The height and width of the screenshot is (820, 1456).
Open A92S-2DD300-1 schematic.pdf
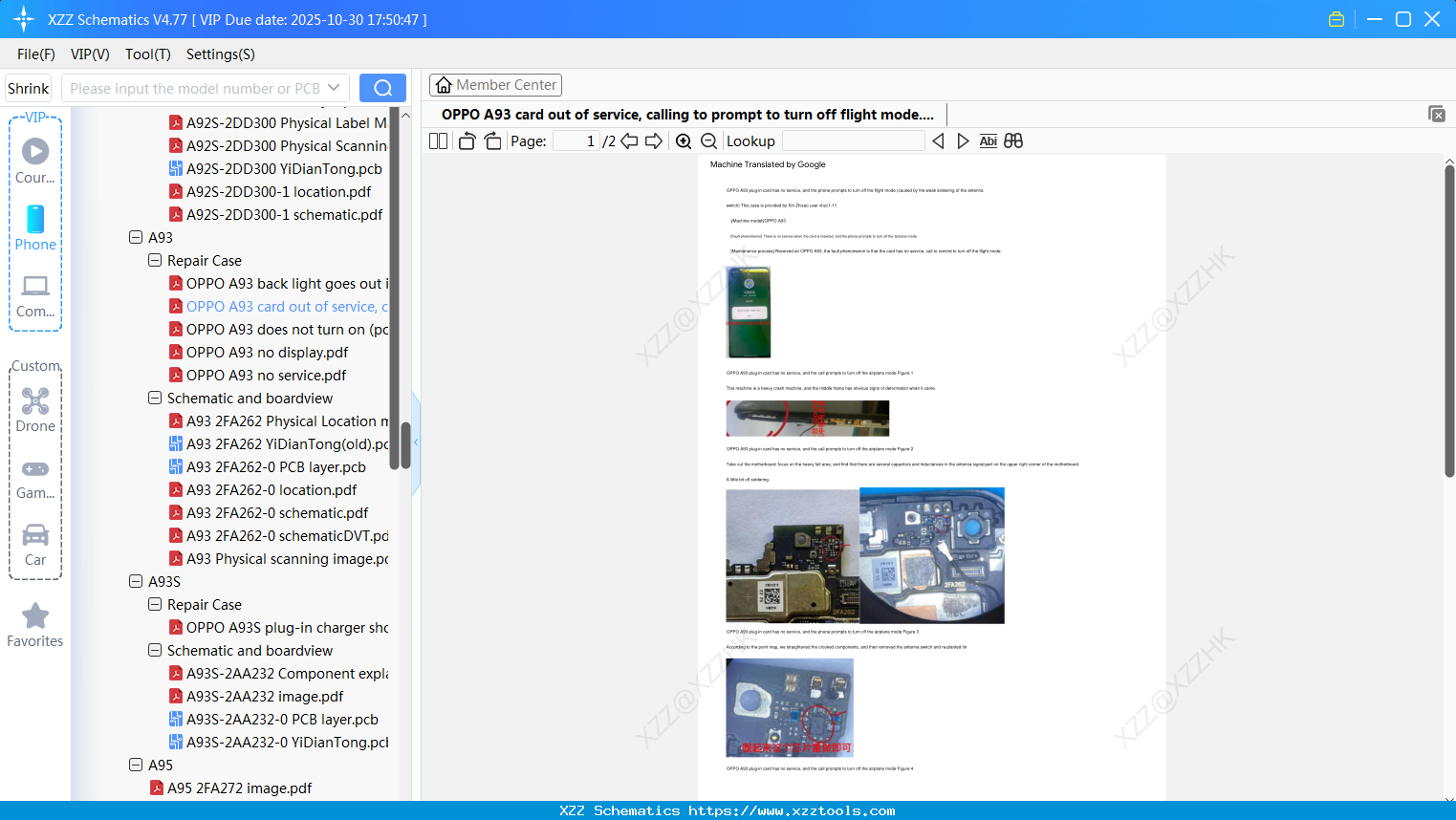tap(275, 214)
